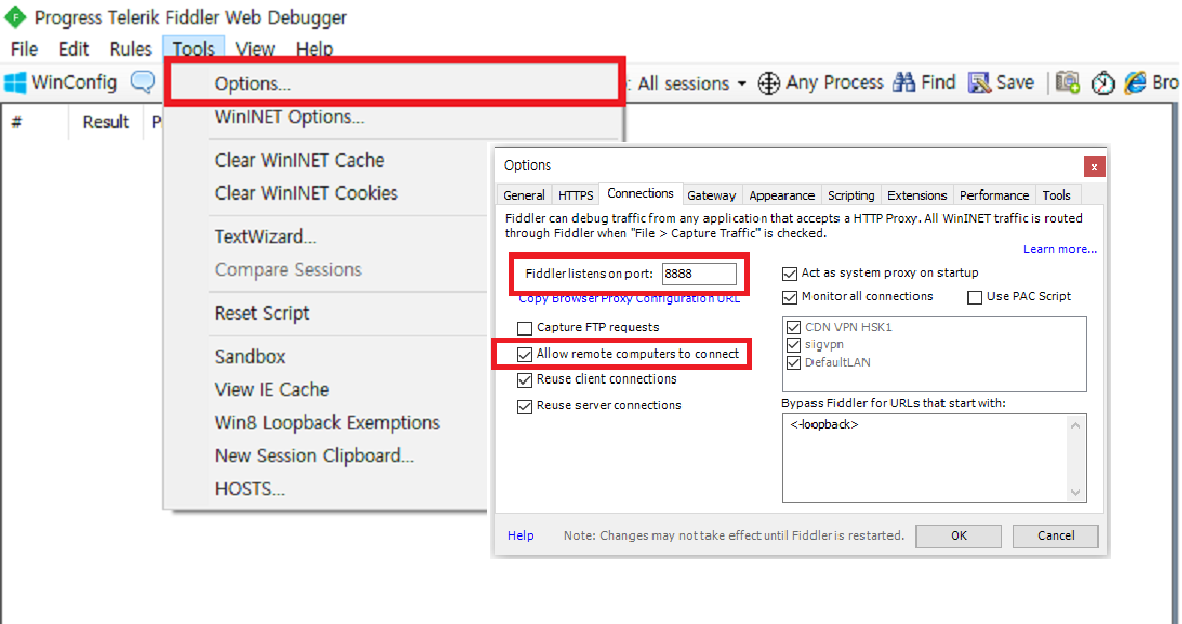Click the # column header

(x=17, y=122)
